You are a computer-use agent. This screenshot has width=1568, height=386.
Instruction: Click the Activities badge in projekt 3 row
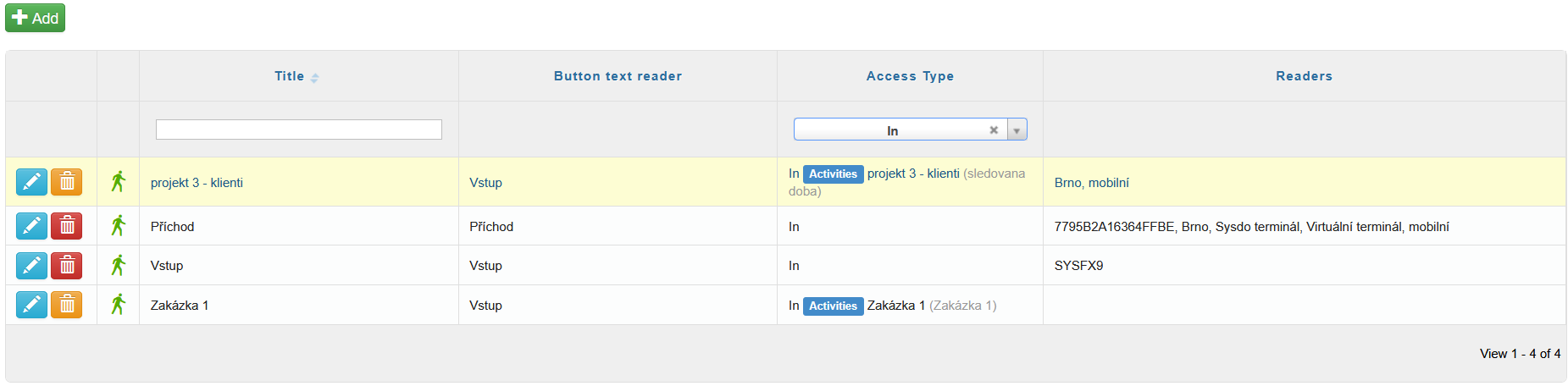pyautogui.click(x=833, y=174)
